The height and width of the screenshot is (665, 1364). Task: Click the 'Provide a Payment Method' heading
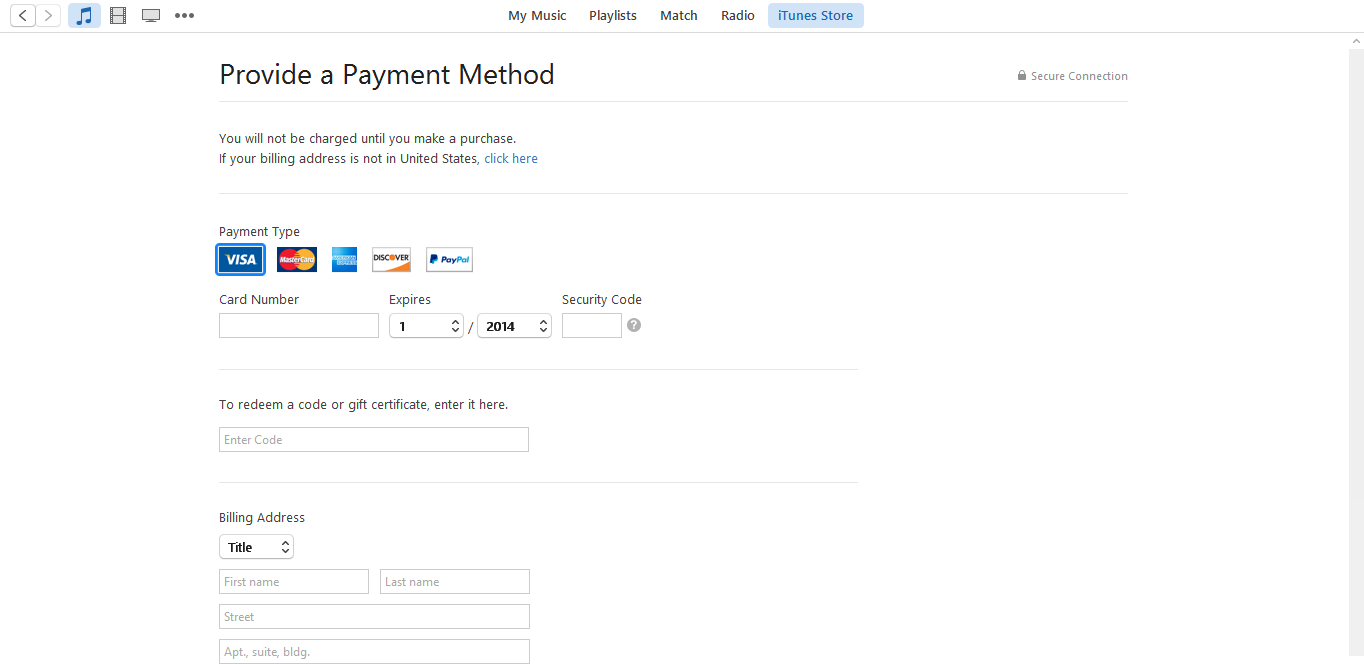tap(387, 75)
